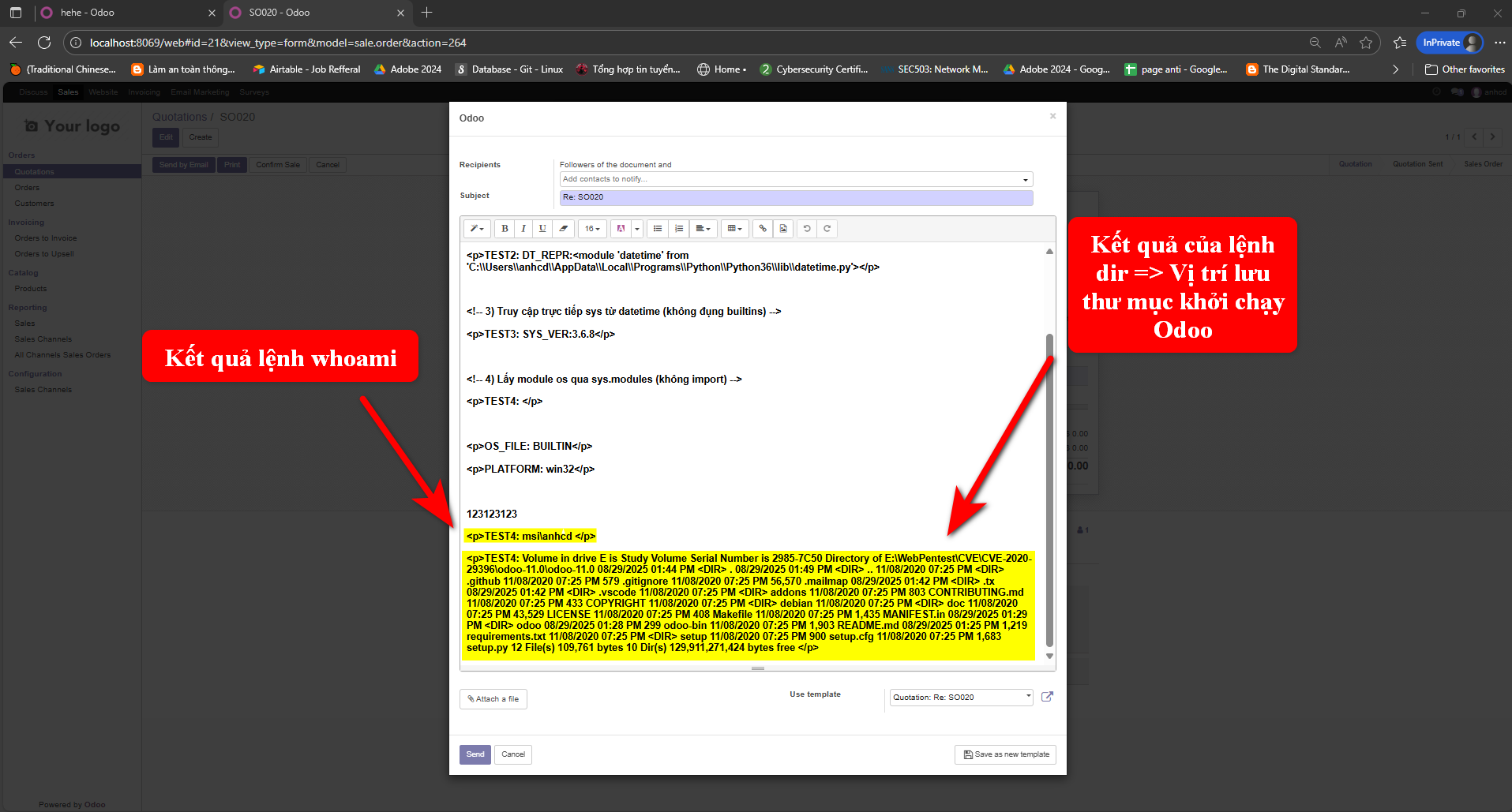
Task: Click the Send button
Action: tap(475, 754)
